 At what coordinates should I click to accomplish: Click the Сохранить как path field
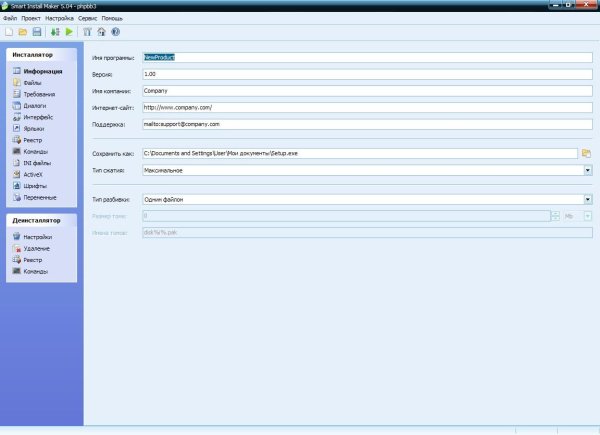360,153
